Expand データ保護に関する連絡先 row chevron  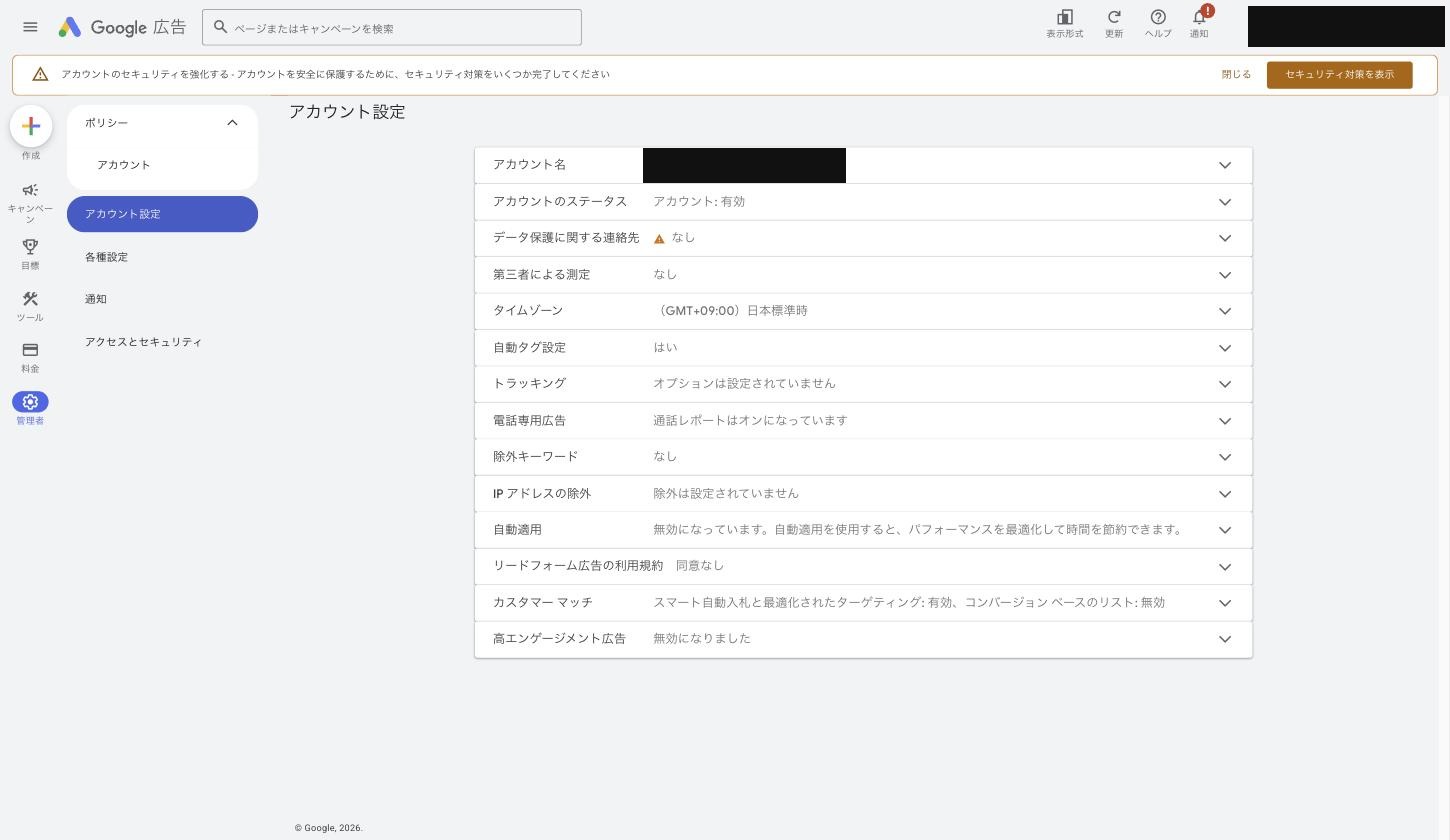1225,238
